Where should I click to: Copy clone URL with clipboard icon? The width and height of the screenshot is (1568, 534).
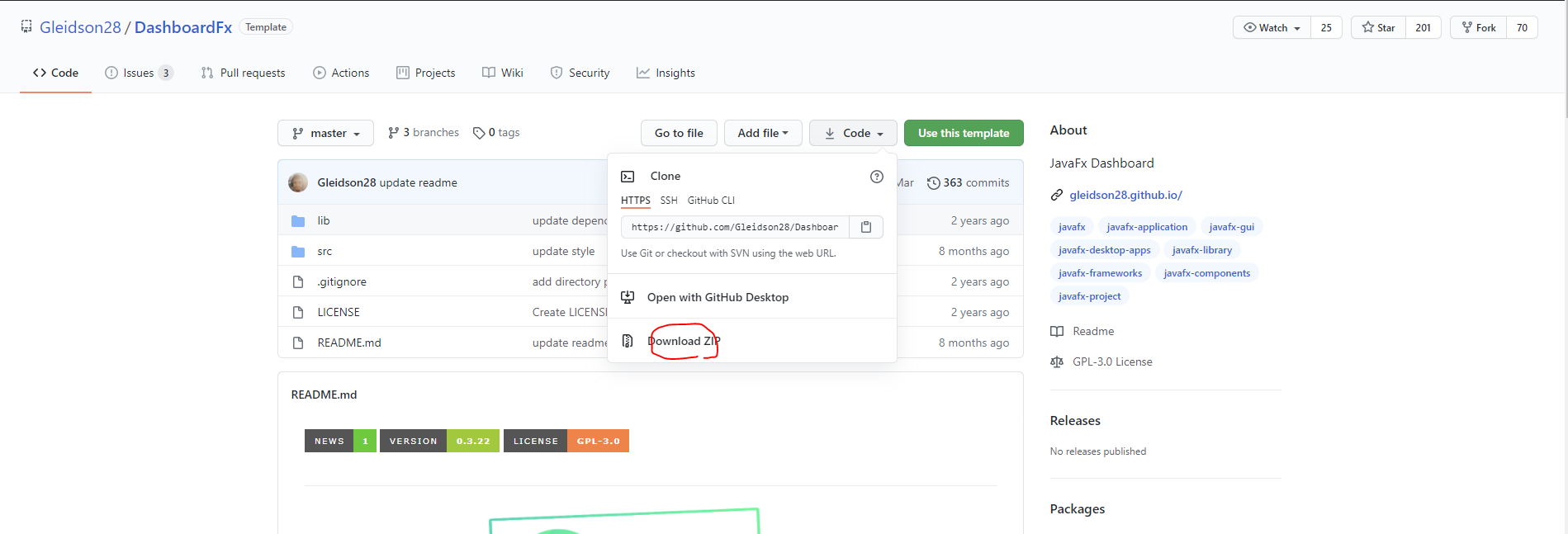click(x=866, y=227)
